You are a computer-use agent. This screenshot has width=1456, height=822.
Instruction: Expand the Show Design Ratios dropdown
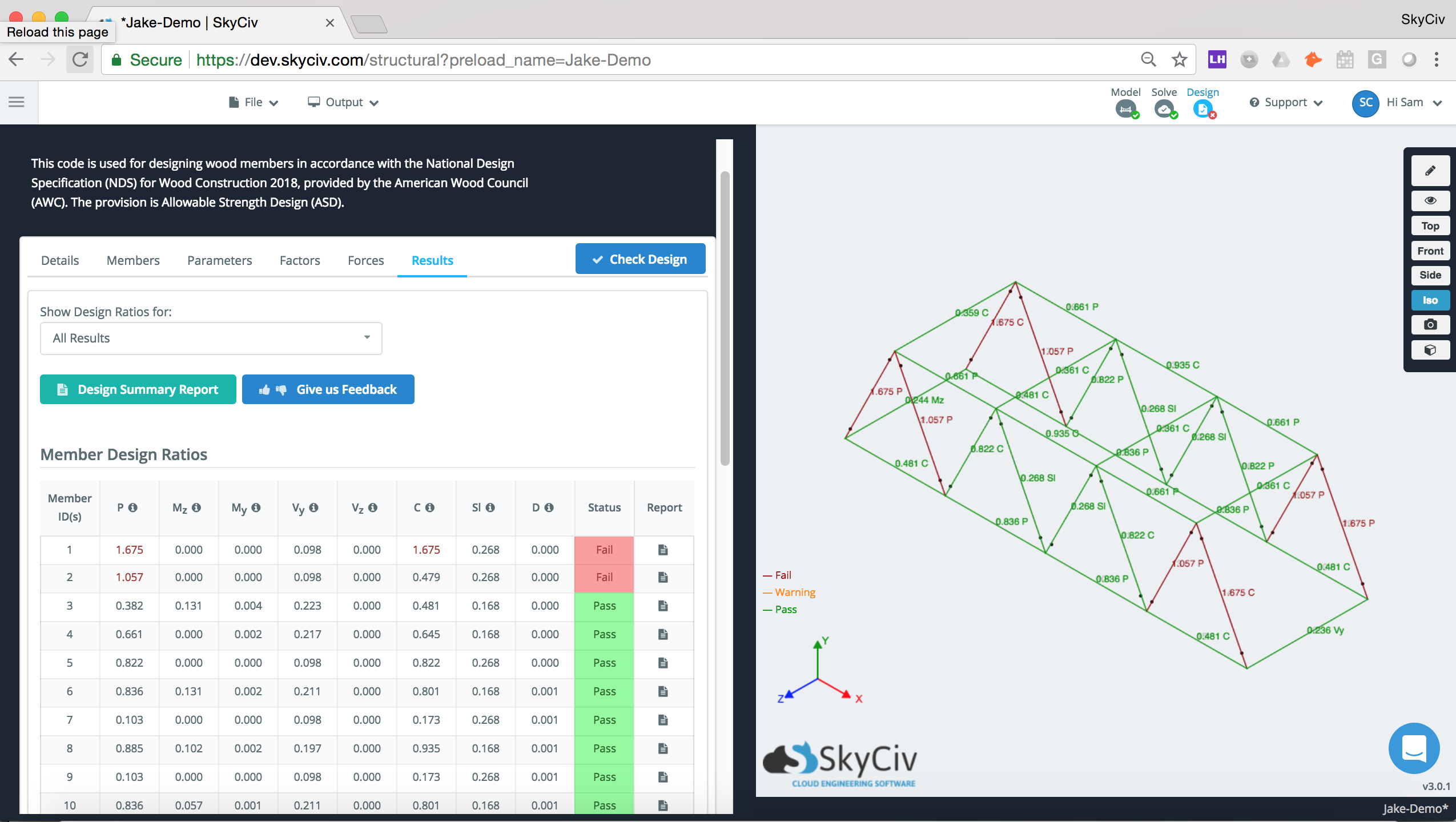(x=210, y=338)
